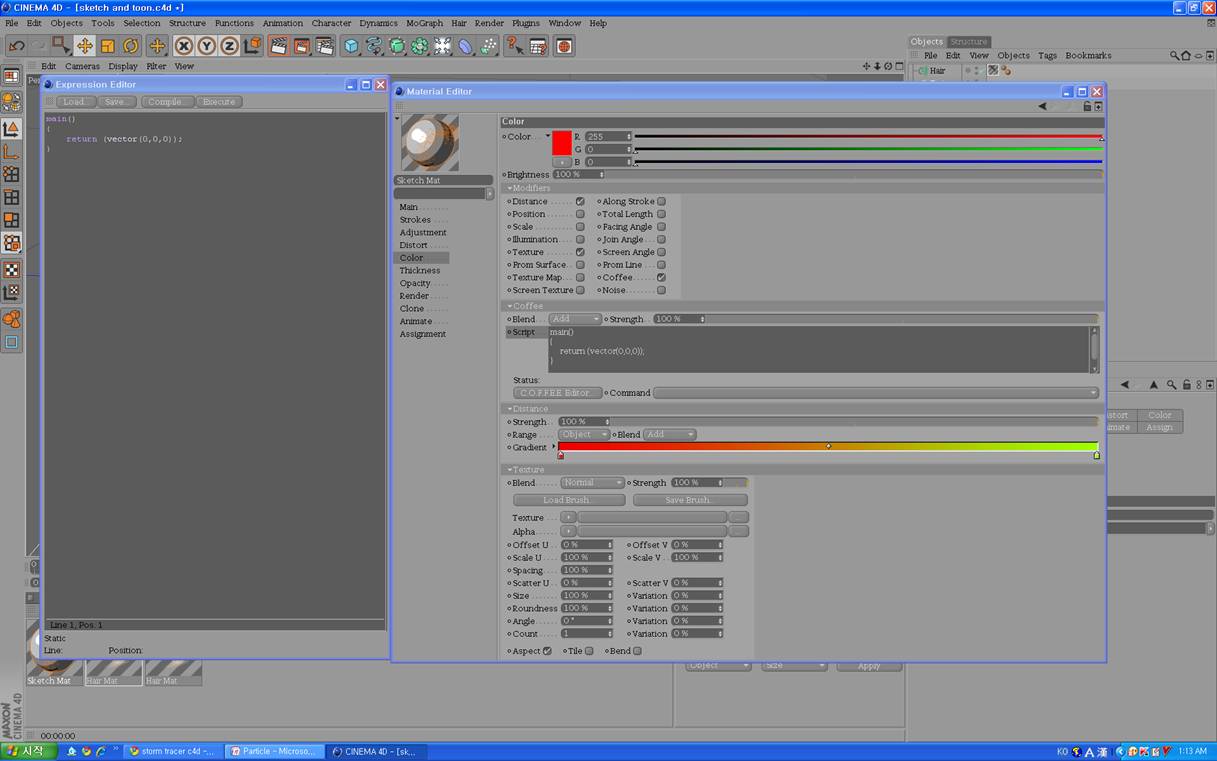Click Execute in the Expression Editor
The image size is (1217, 761).
[x=219, y=102]
